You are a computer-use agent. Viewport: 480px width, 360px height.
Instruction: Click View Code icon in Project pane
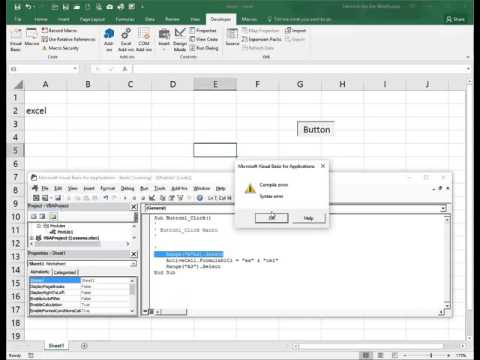tap(34, 216)
